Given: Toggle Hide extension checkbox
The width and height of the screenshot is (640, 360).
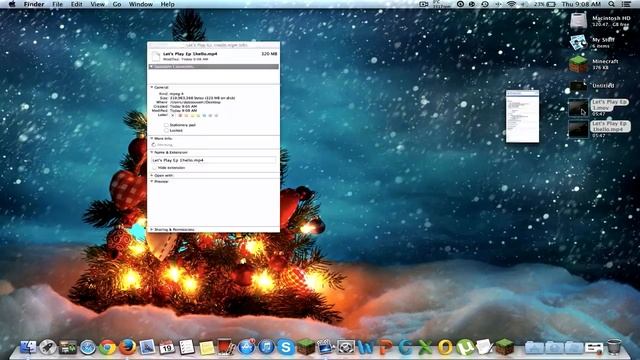Looking at the screenshot, I should 154,168.
